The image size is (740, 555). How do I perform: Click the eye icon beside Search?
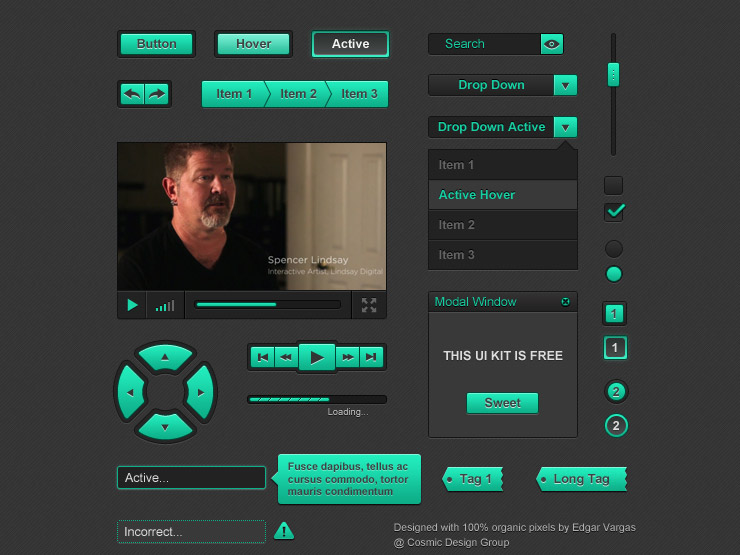552,44
